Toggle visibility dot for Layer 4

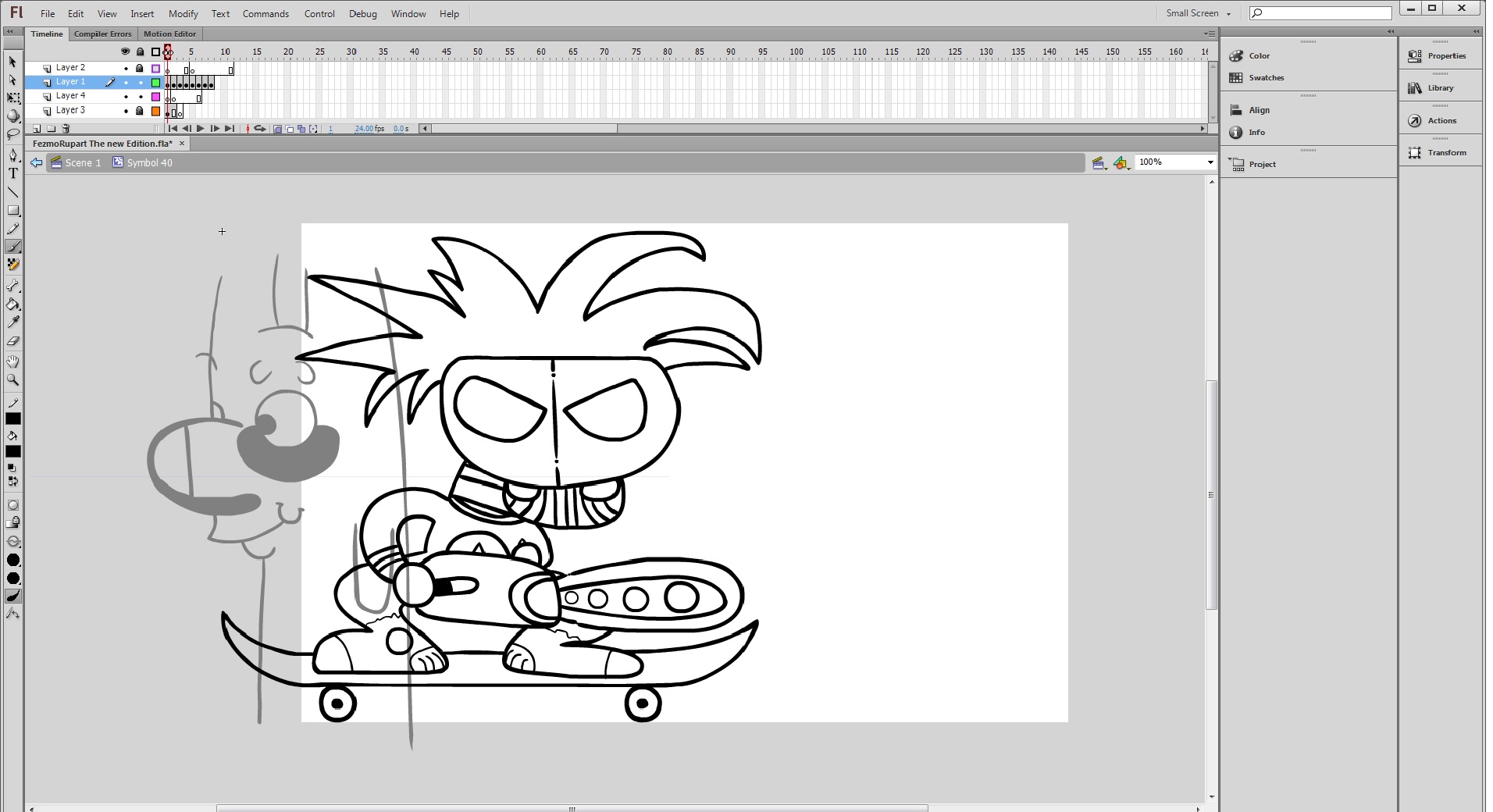pyautogui.click(x=126, y=97)
